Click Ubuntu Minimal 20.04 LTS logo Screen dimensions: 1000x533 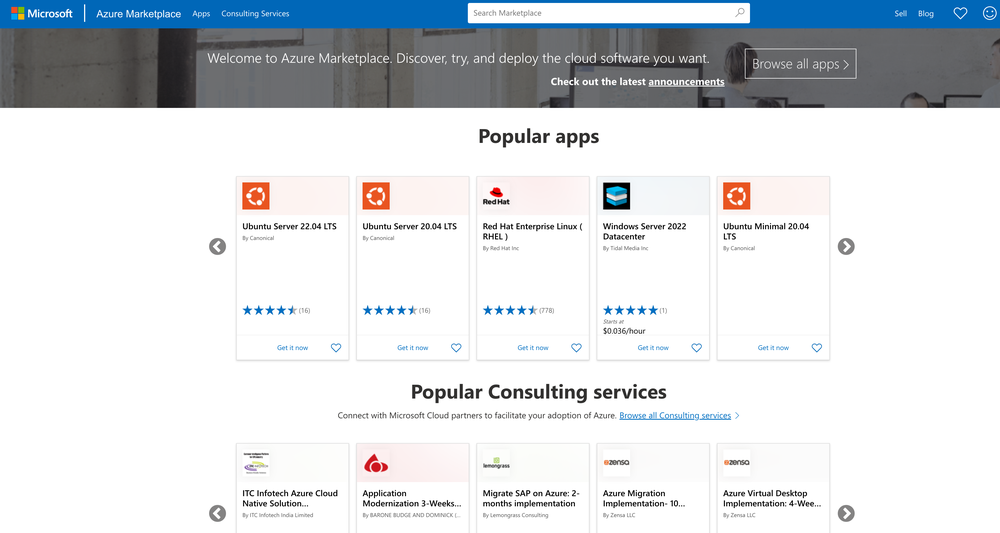pyautogui.click(x=737, y=196)
